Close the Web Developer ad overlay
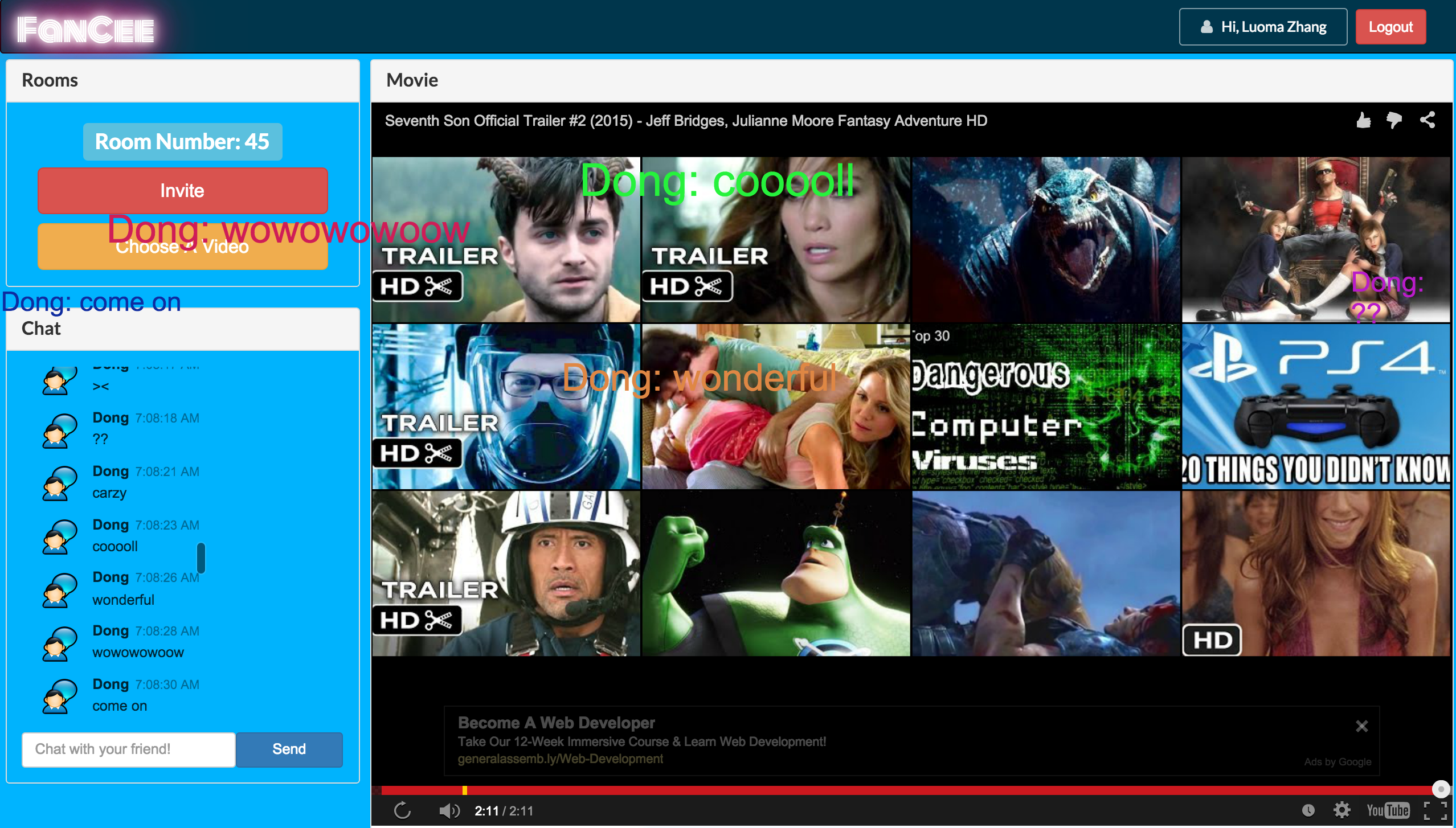This screenshot has height=828, width=1456. [x=1361, y=726]
